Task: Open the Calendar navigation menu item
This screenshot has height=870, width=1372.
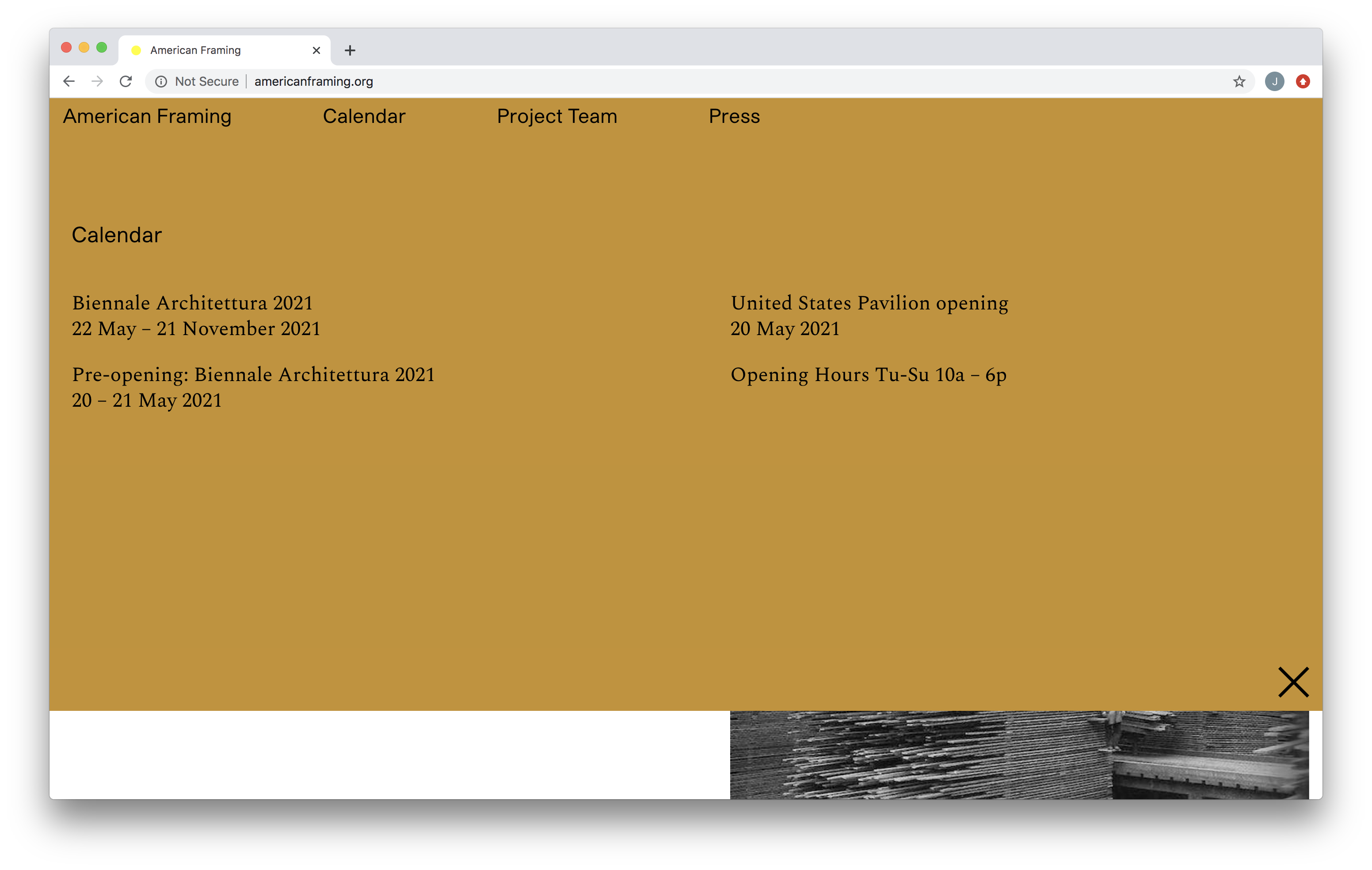Action: [363, 116]
